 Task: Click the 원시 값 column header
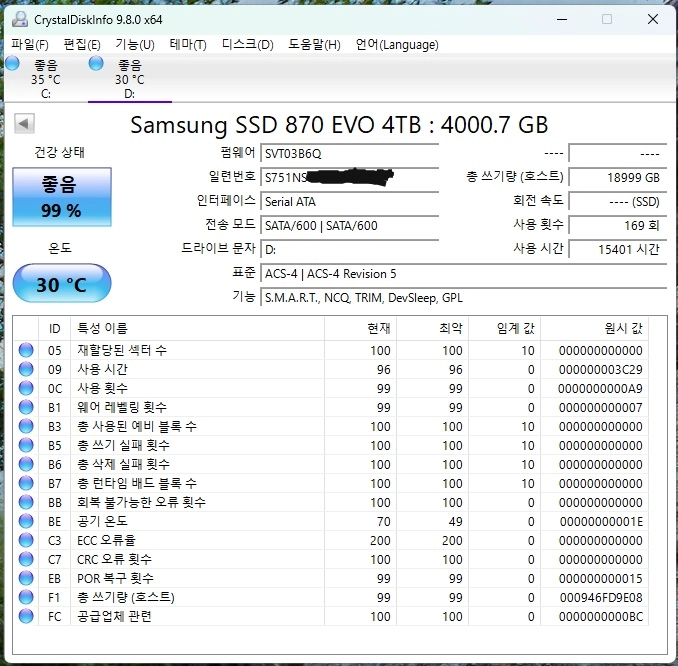tap(595, 329)
